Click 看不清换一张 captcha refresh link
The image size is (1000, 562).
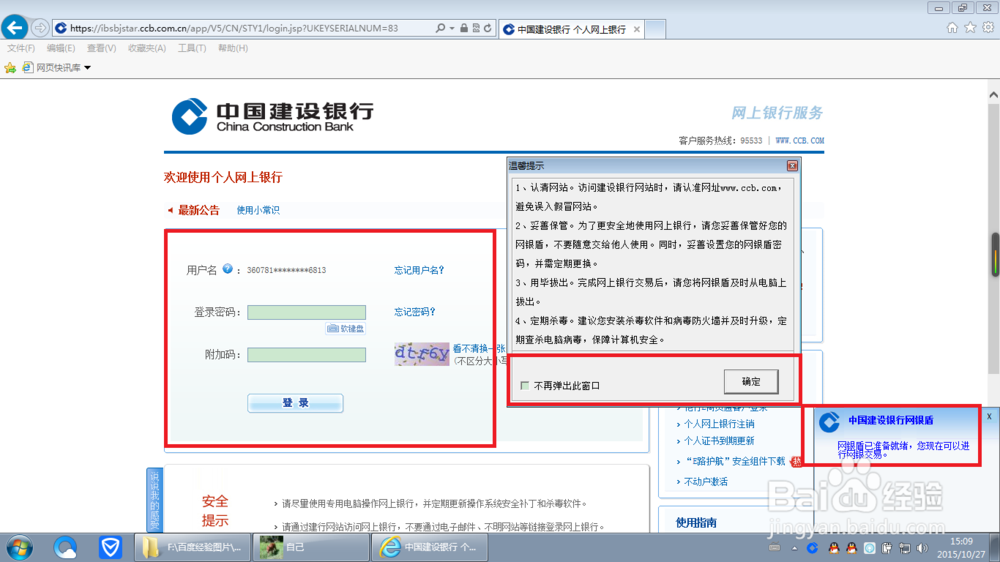click(x=478, y=348)
